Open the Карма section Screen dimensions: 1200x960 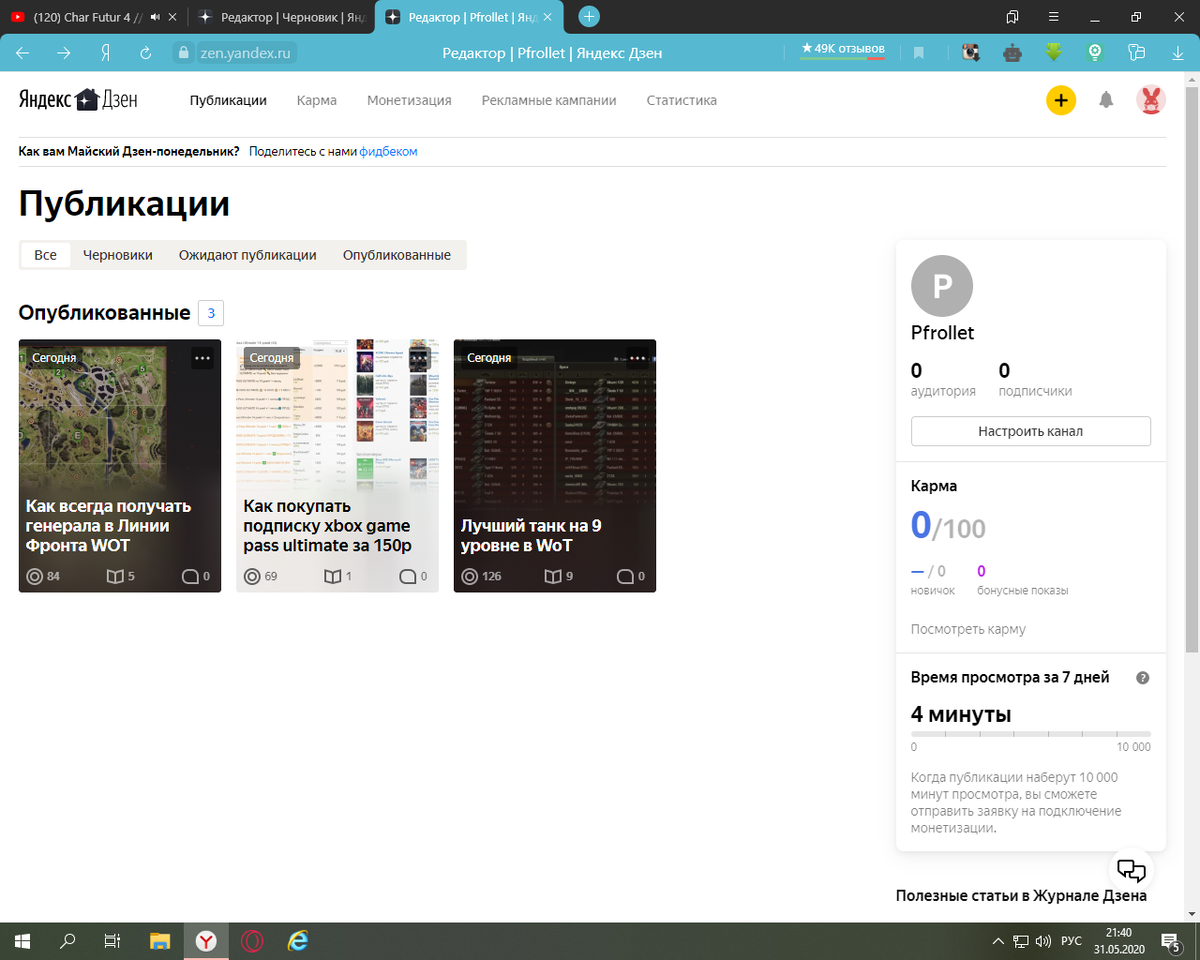click(x=317, y=100)
